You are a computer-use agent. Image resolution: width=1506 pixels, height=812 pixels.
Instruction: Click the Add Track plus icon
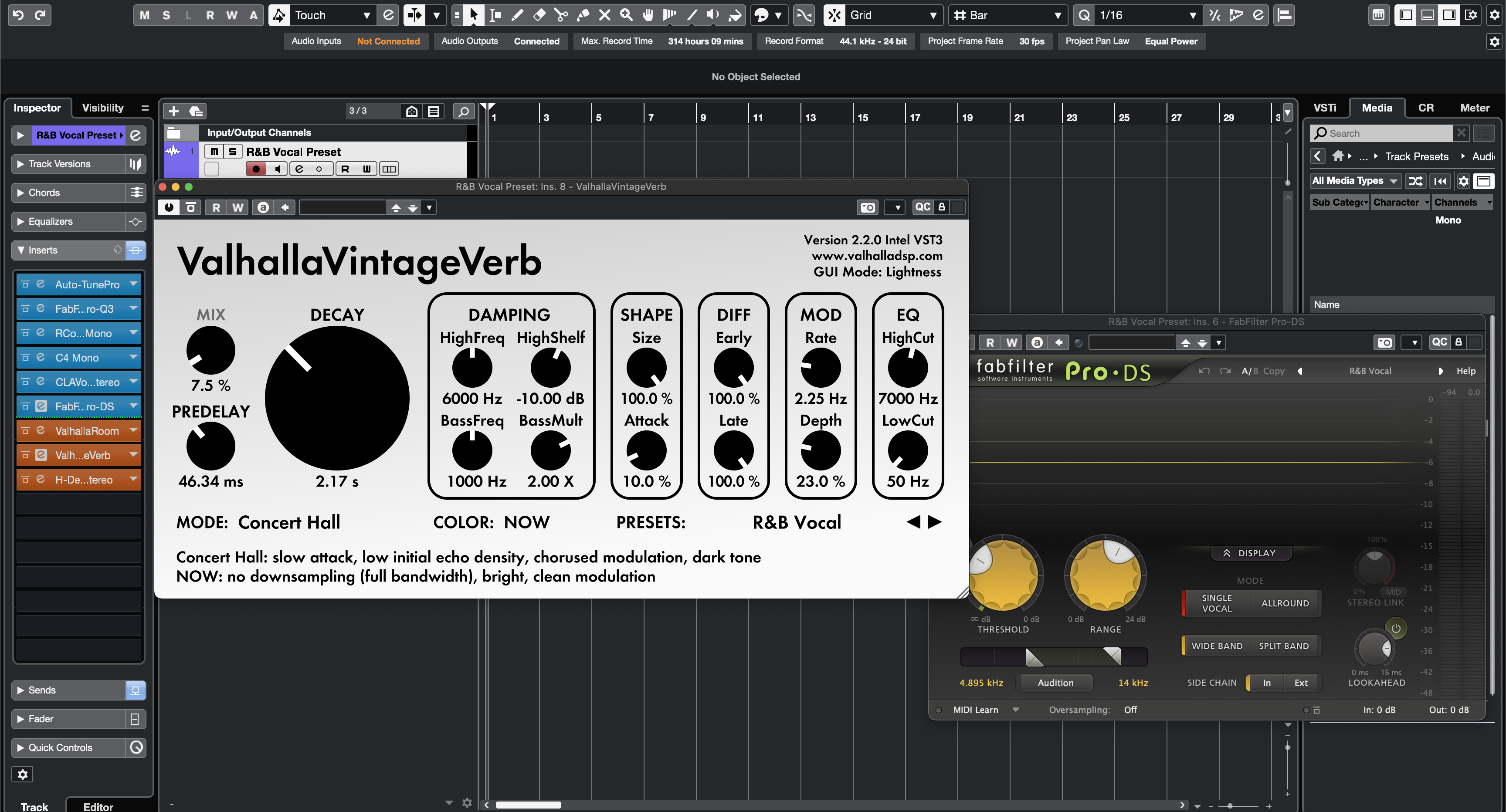click(173, 111)
